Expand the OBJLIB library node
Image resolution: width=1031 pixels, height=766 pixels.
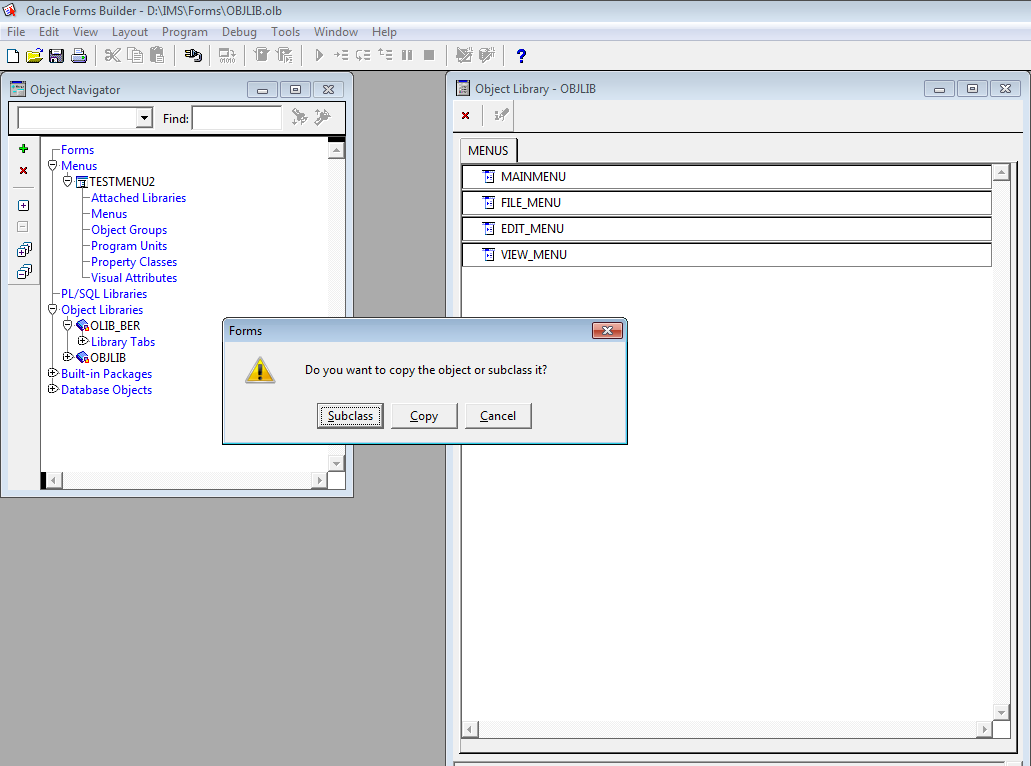click(x=67, y=356)
